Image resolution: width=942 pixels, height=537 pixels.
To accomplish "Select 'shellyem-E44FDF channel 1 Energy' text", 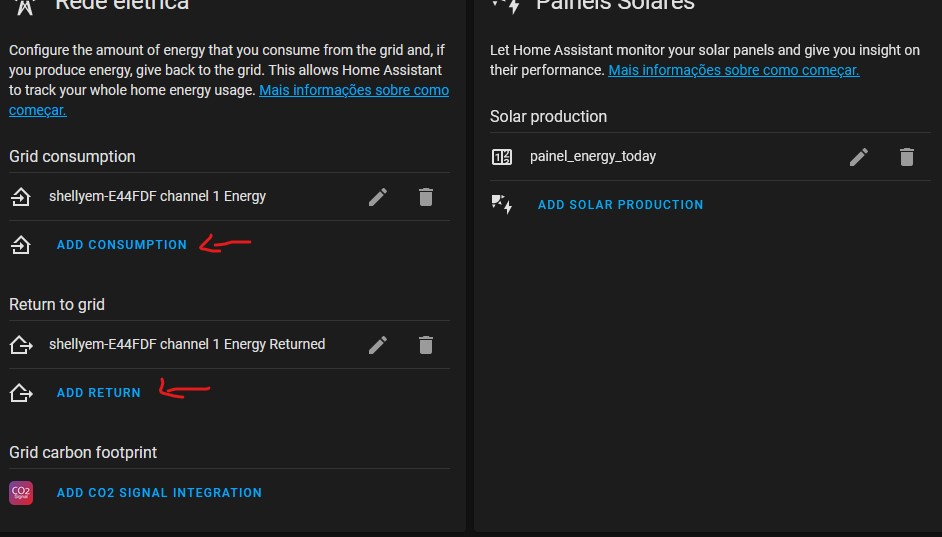I will tap(157, 196).
